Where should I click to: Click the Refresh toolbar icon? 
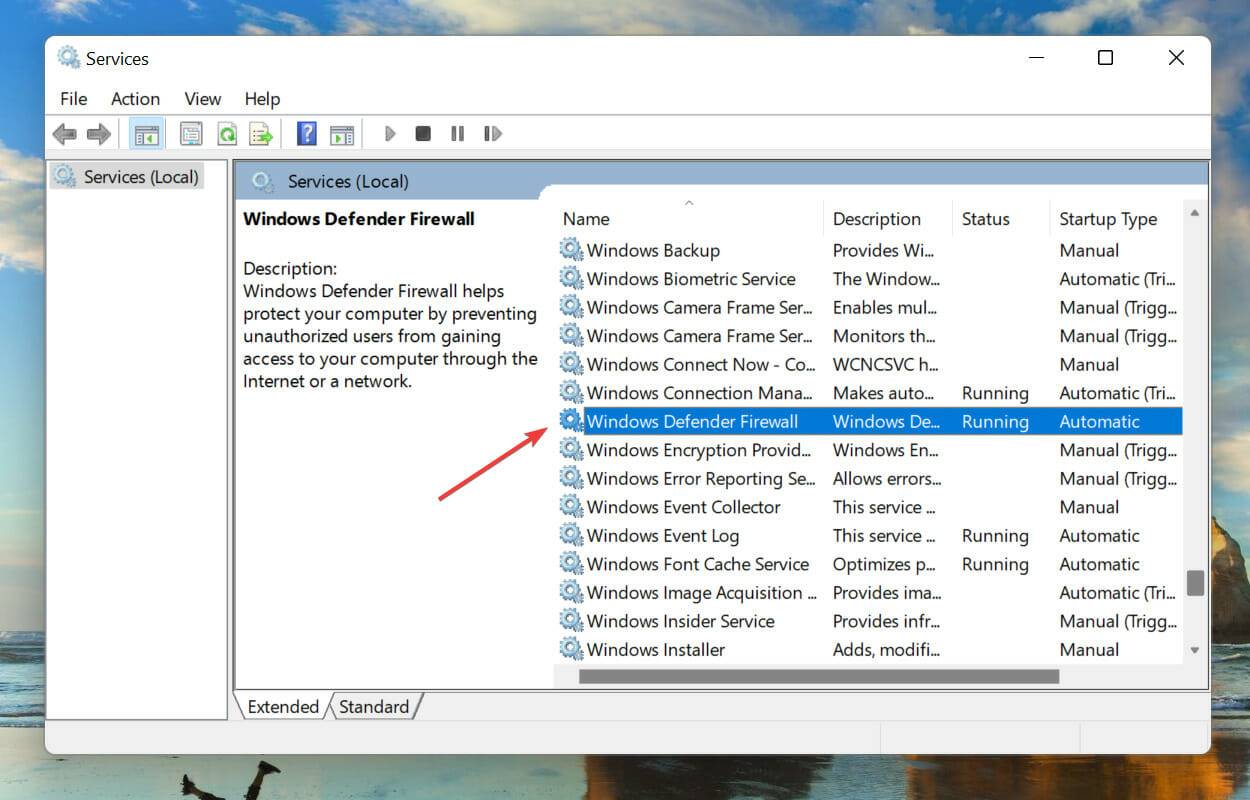(x=228, y=134)
